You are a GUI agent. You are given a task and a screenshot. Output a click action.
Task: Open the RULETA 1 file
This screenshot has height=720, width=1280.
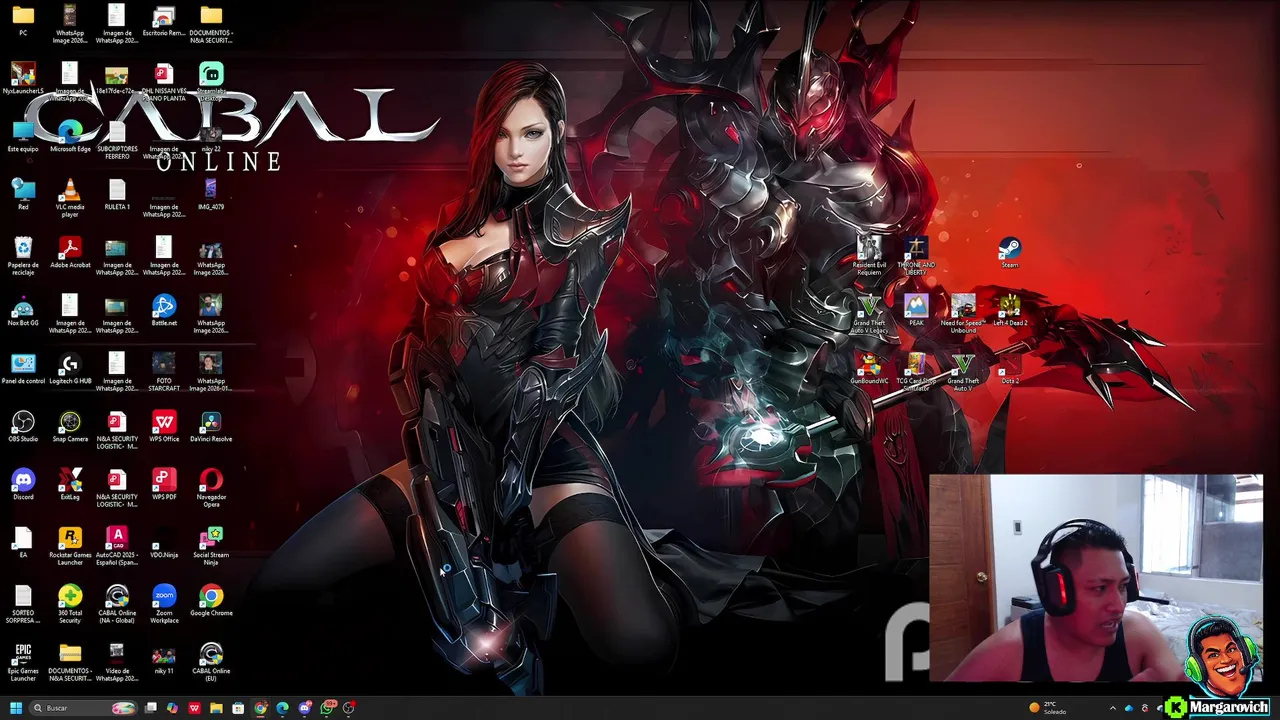(x=117, y=194)
